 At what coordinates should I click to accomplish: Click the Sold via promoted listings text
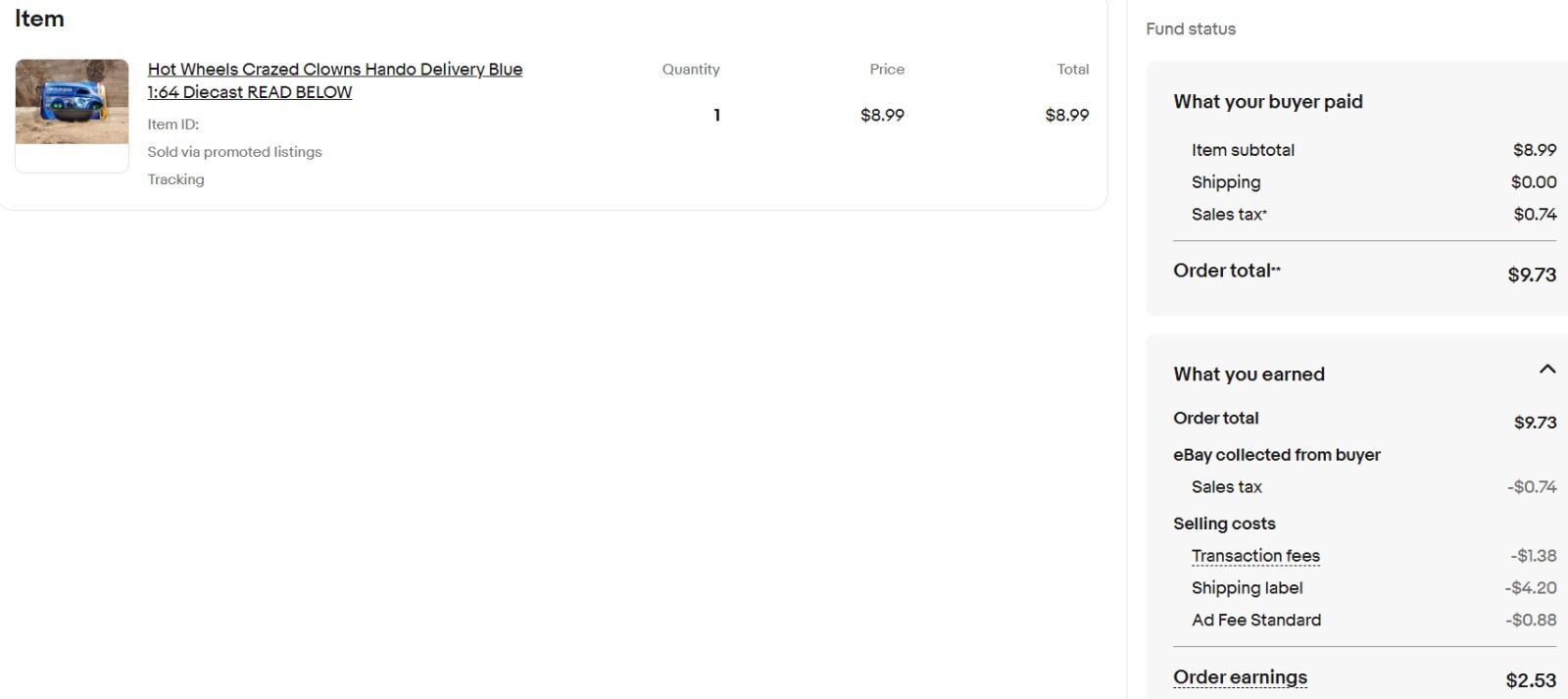click(x=234, y=152)
